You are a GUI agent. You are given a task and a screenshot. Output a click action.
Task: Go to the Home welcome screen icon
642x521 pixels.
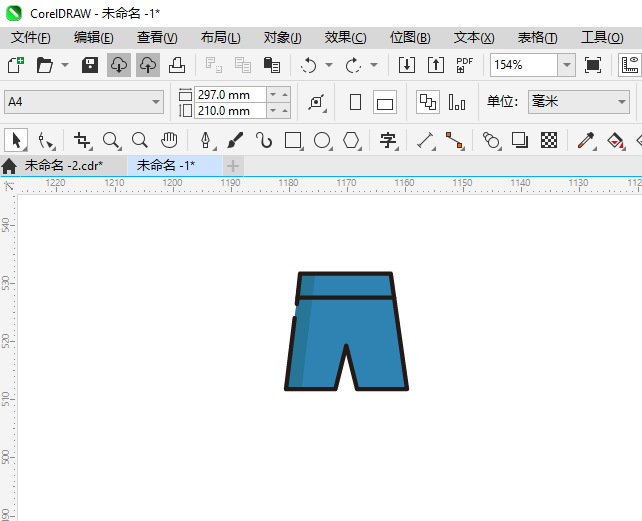tap(9, 166)
